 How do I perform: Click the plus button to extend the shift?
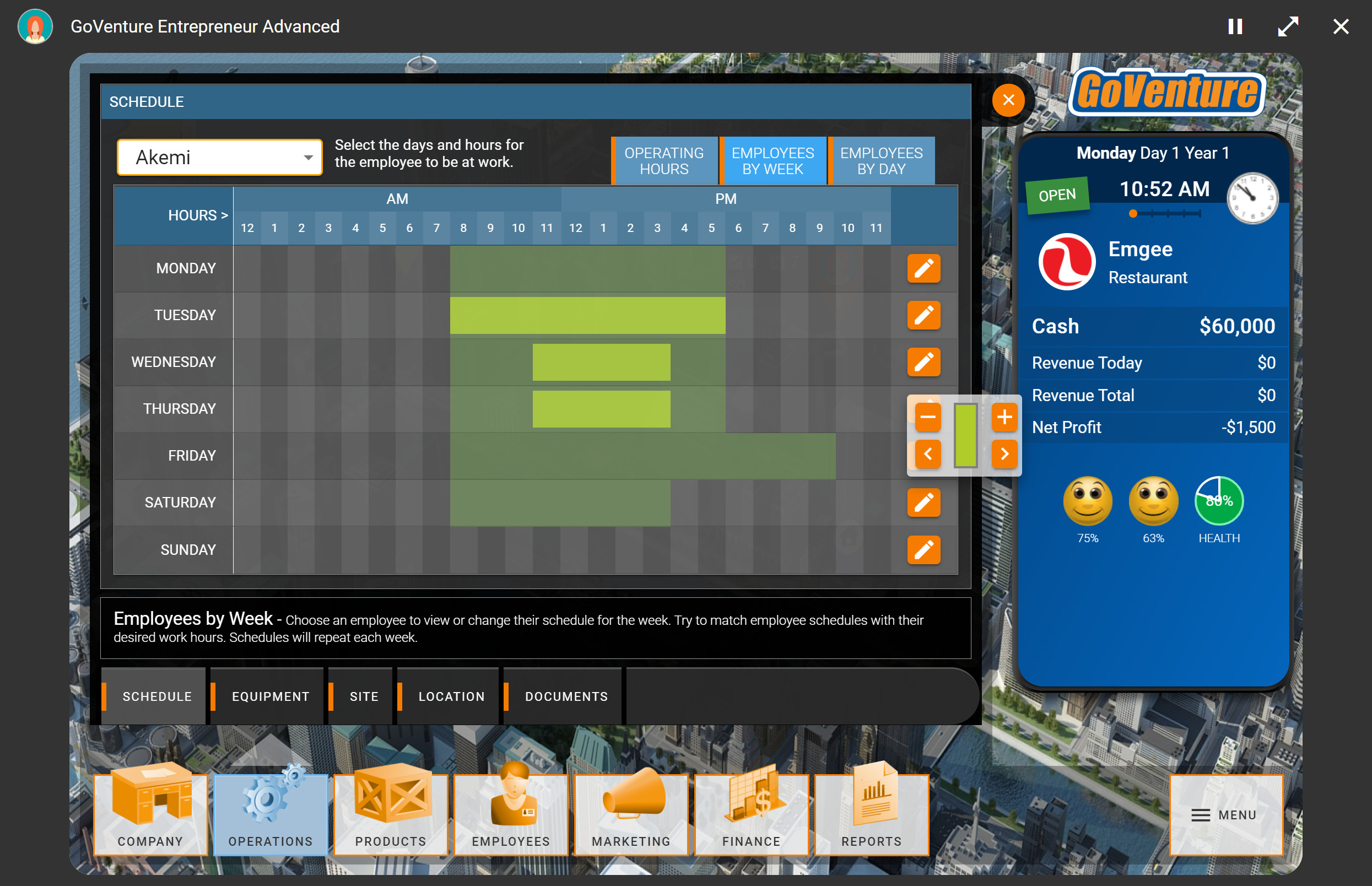click(1004, 418)
